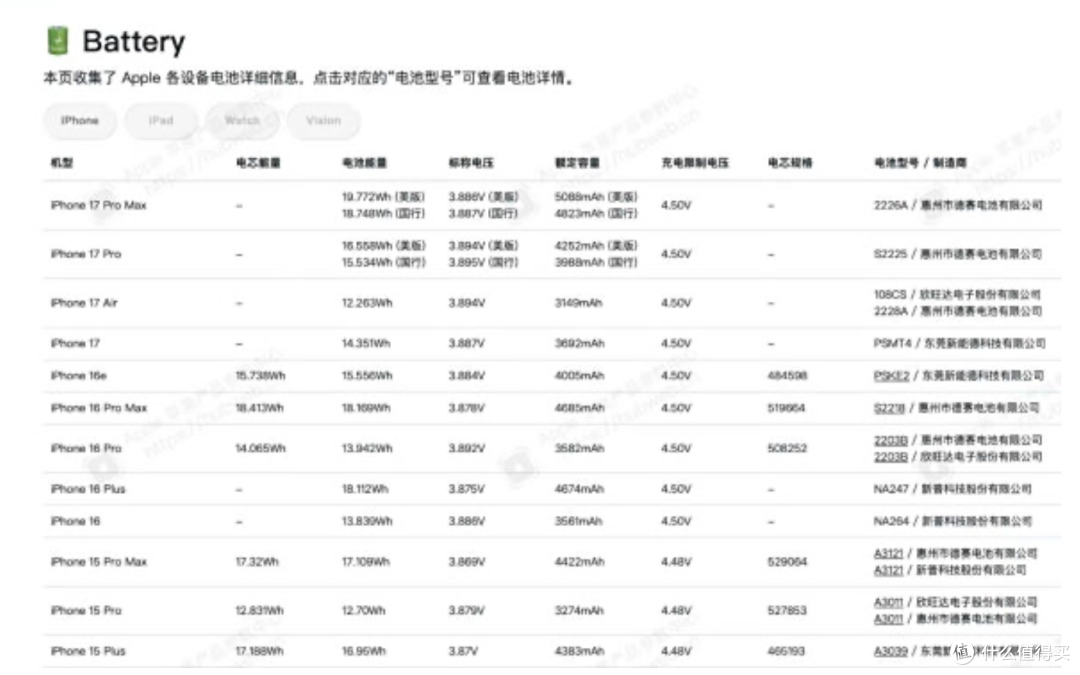Click the 15.738Wh cell energy value
The image size is (1080, 675).
260,375
